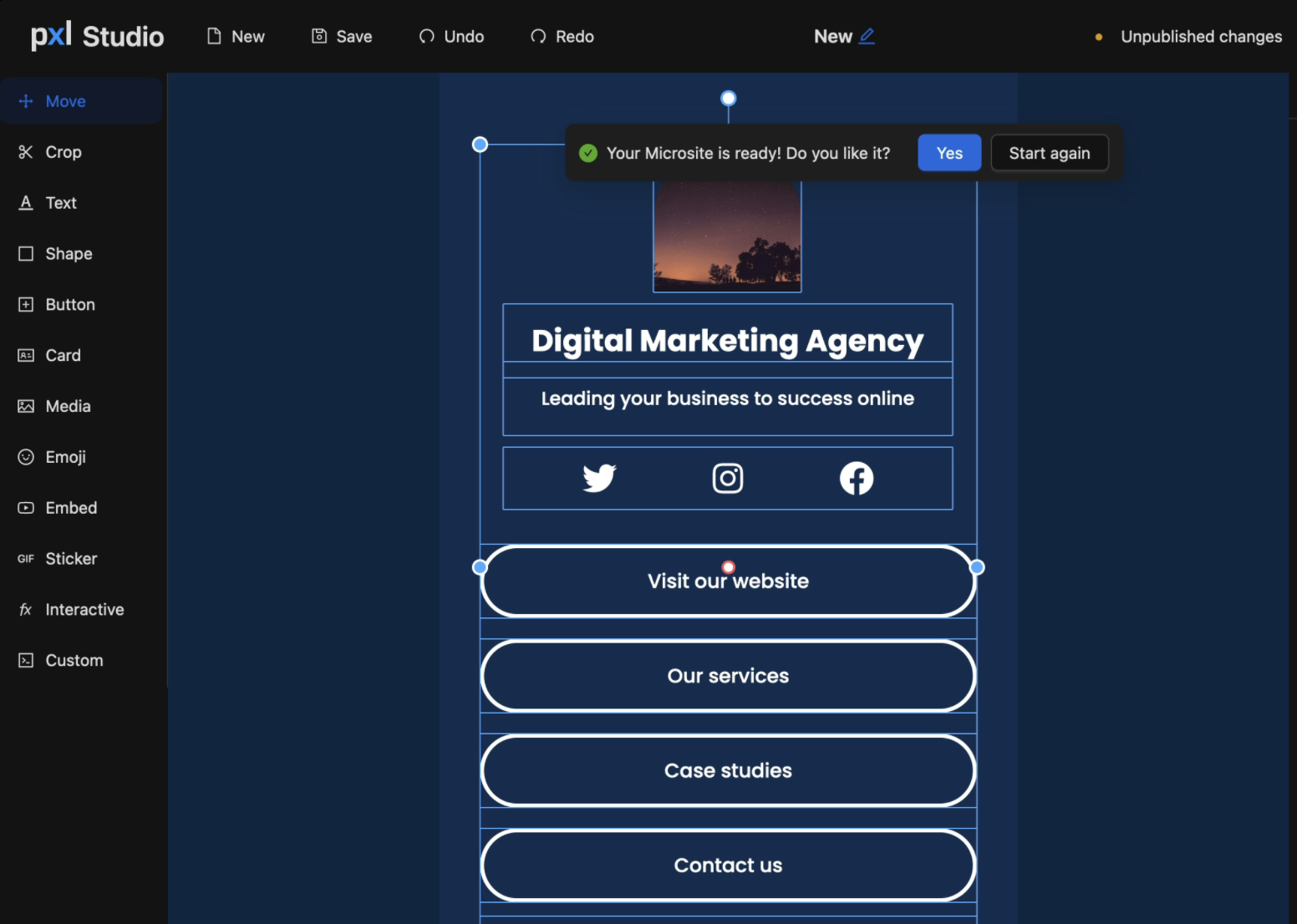The image size is (1297, 924).
Task: Click the New document icon
Action: (214, 36)
